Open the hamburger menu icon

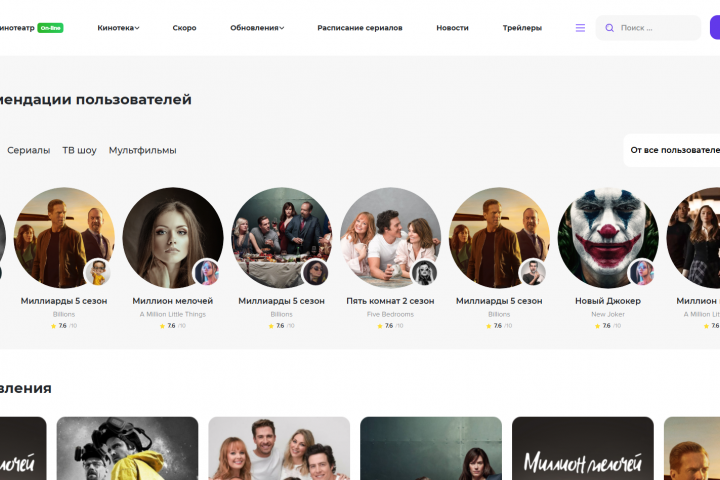point(580,28)
